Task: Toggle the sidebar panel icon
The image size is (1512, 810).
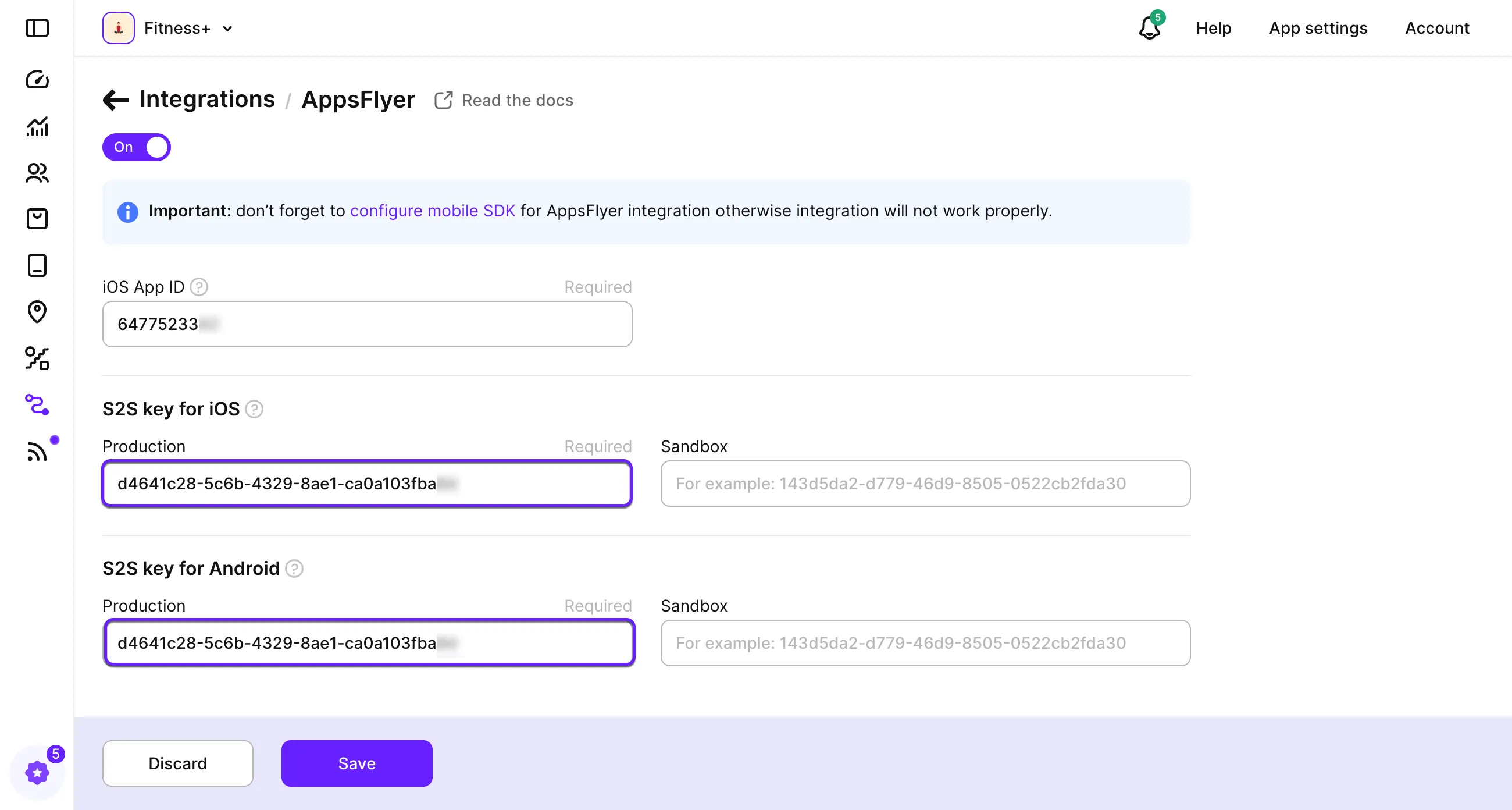Action: point(37,28)
